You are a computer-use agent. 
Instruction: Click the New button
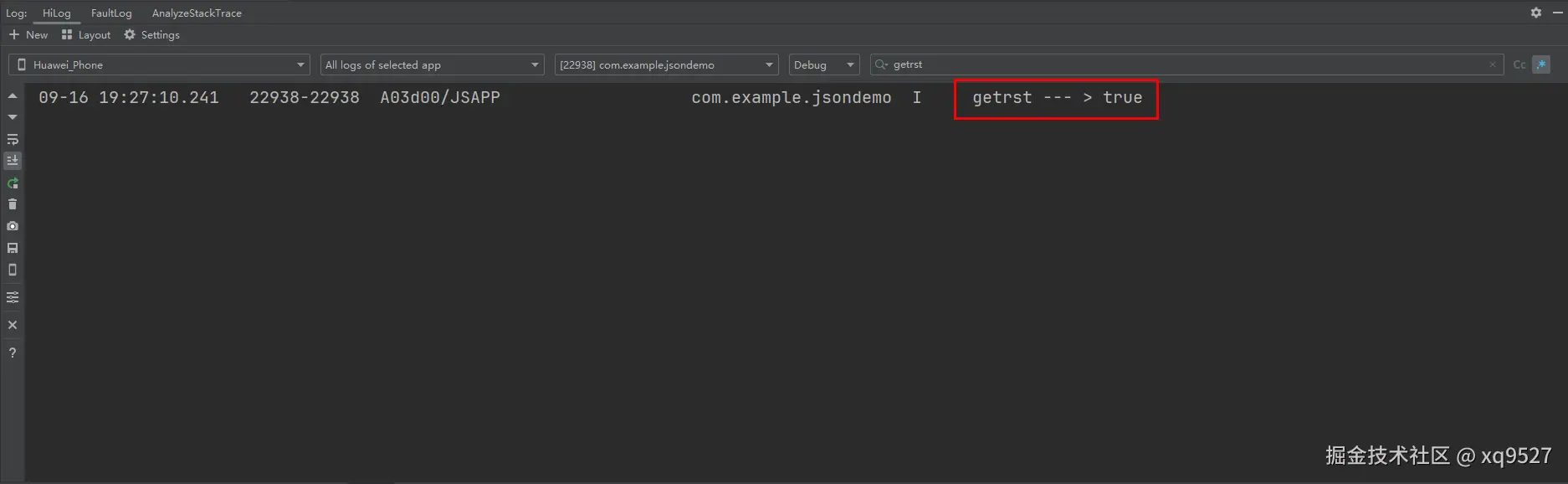click(x=28, y=34)
